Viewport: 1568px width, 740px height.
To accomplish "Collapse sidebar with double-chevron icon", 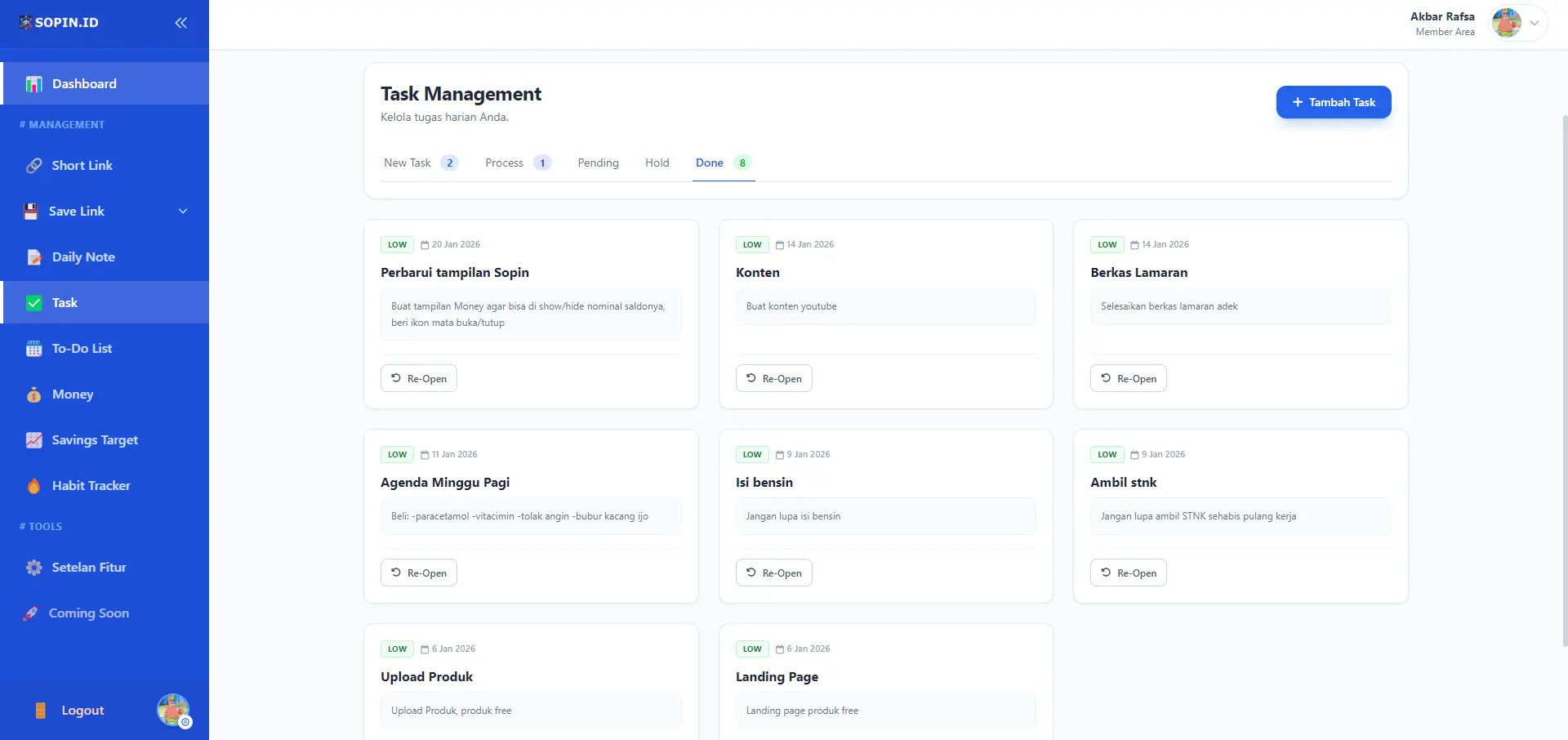I will point(180,23).
